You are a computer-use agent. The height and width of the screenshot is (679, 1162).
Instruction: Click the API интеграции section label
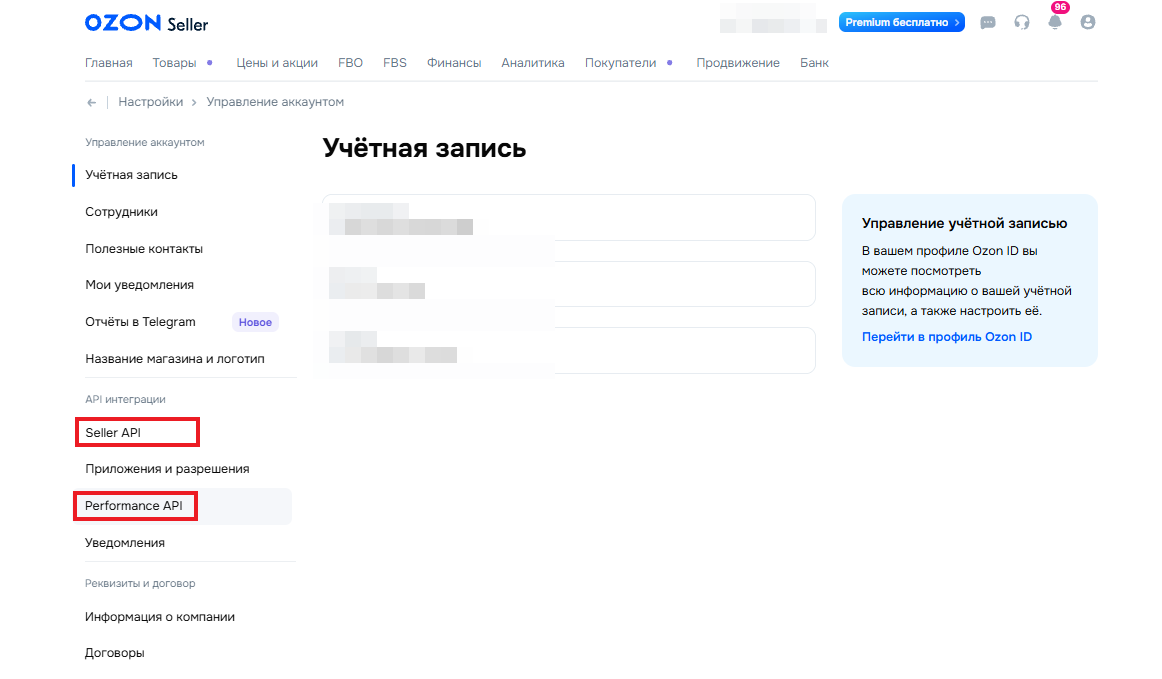click(x=125, y=399)
